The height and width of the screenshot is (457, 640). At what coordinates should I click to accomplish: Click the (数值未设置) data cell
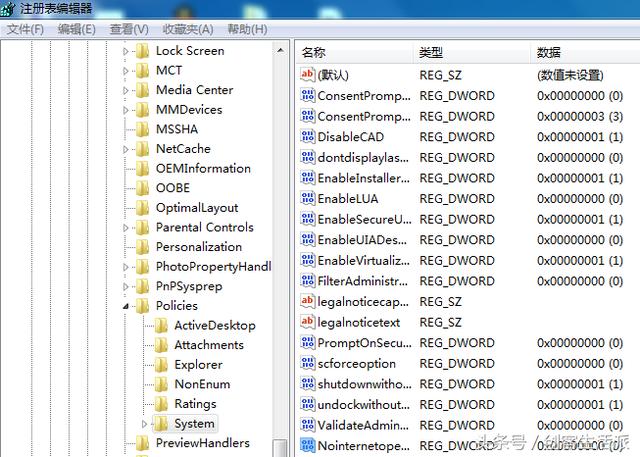(x=570, y=75)
